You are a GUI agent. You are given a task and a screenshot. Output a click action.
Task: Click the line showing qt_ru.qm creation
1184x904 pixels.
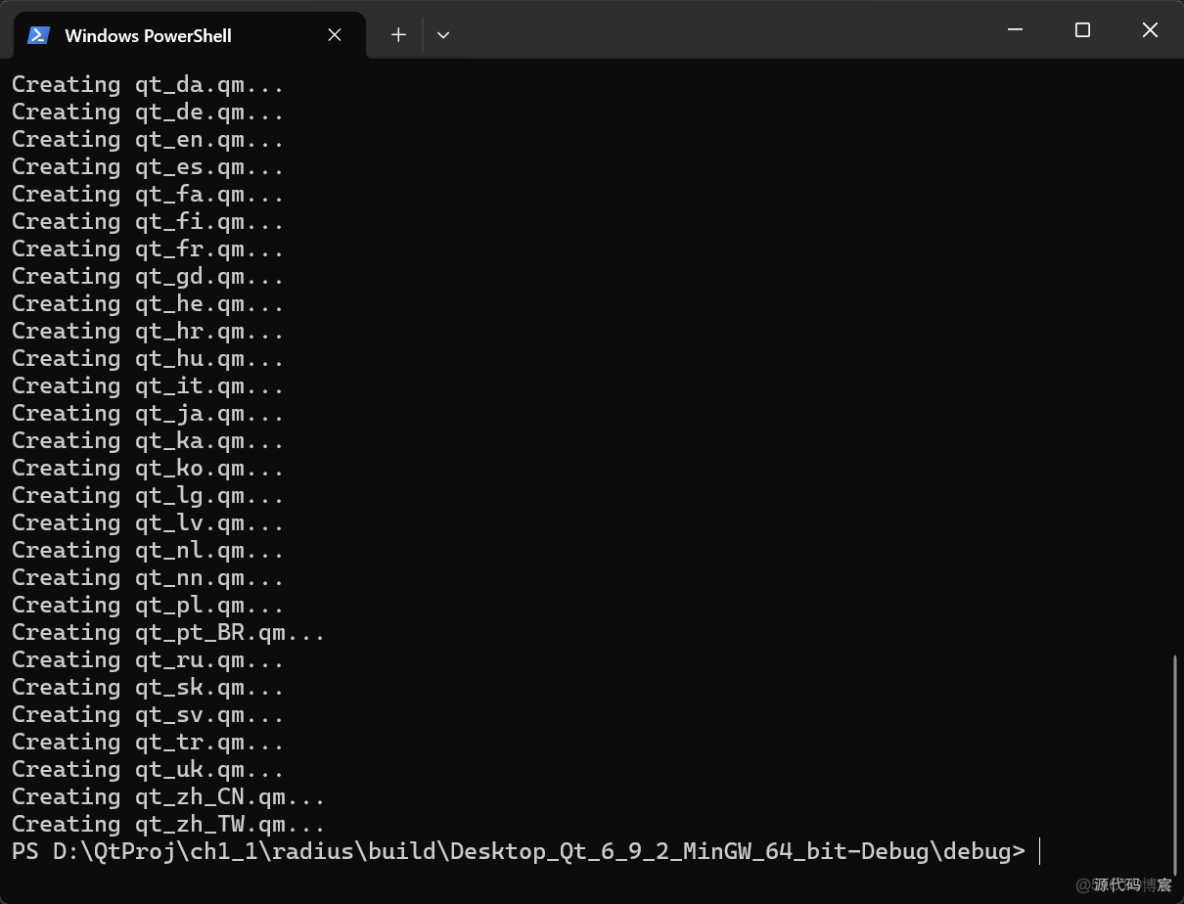tap(146, 659)
